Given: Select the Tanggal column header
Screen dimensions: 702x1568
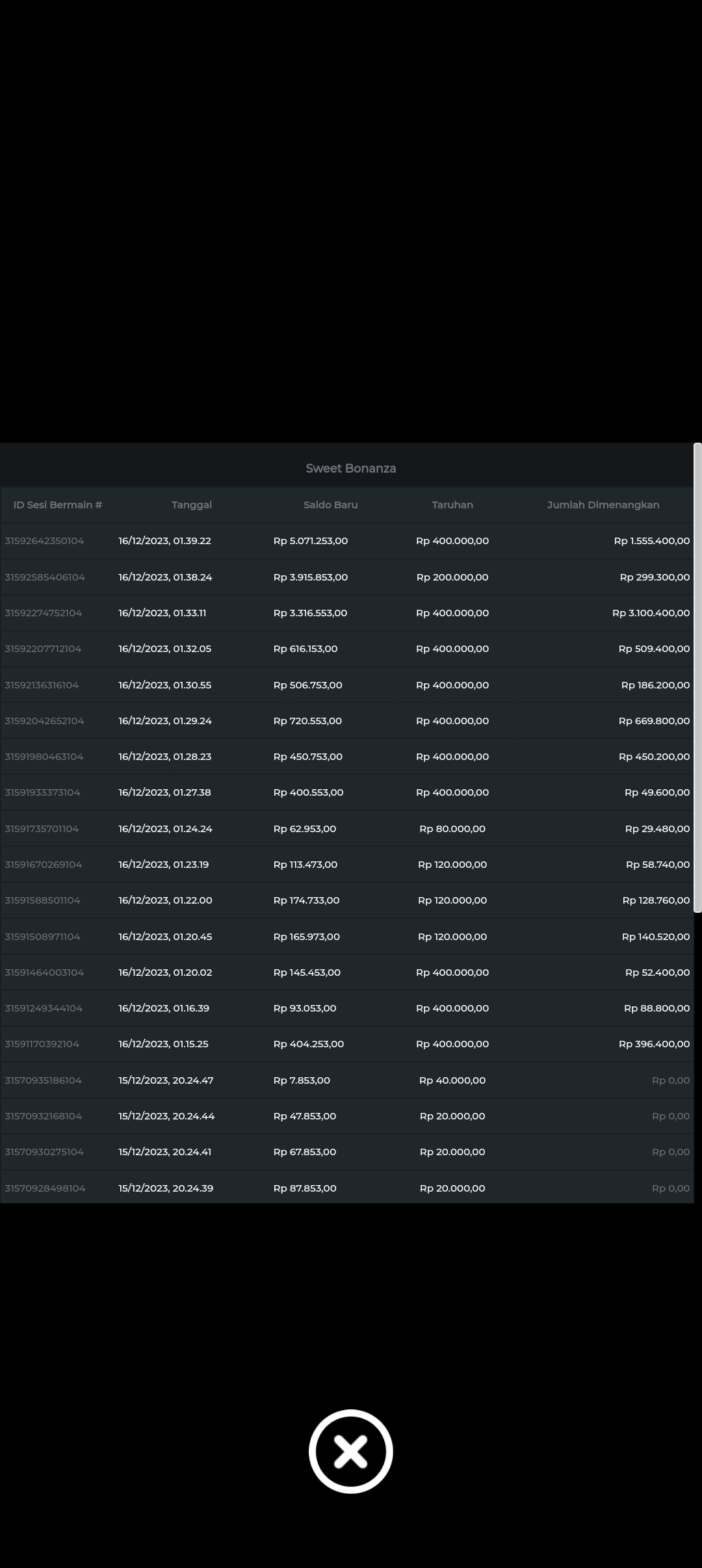Looking at the screenshot, I should tap(191, 504).
